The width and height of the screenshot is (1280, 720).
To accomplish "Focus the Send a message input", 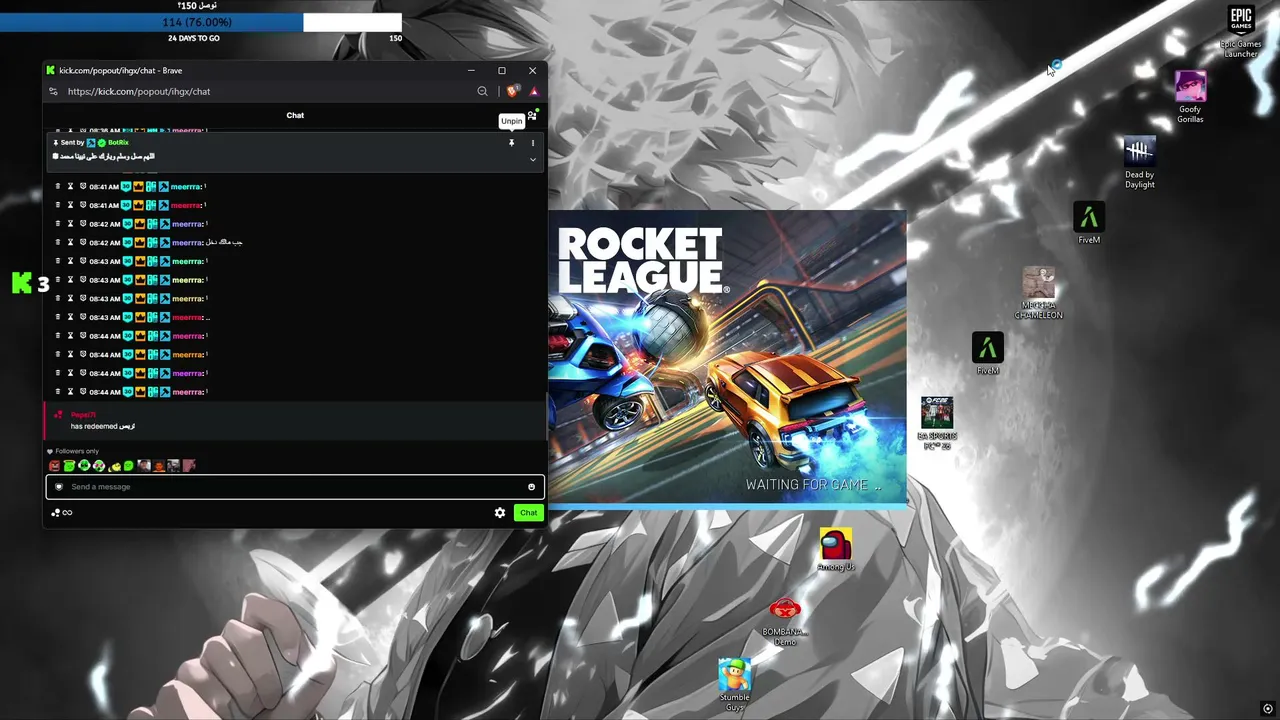I will (x=295, y=487).
